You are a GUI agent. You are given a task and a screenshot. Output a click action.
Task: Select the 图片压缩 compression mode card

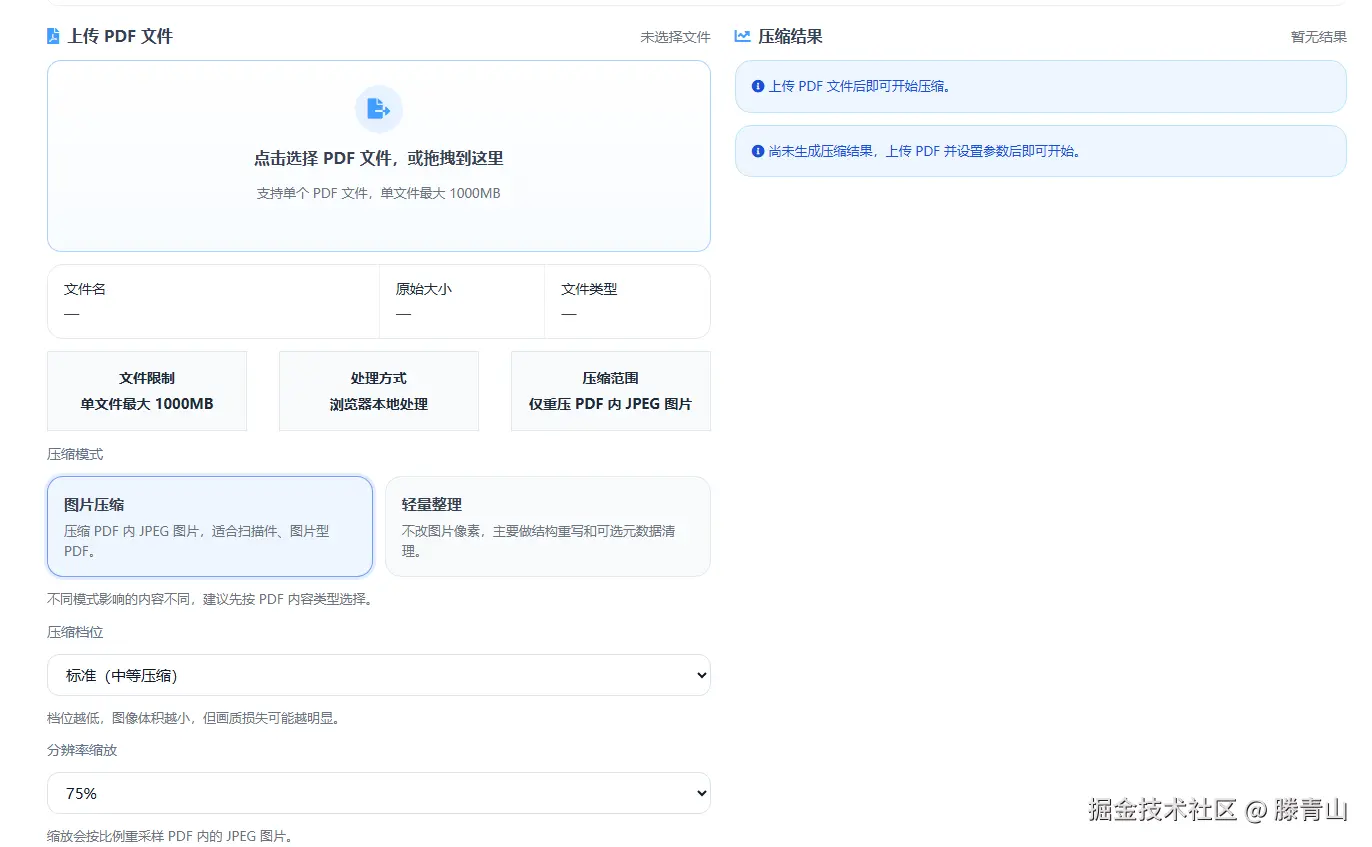(210, 526)
